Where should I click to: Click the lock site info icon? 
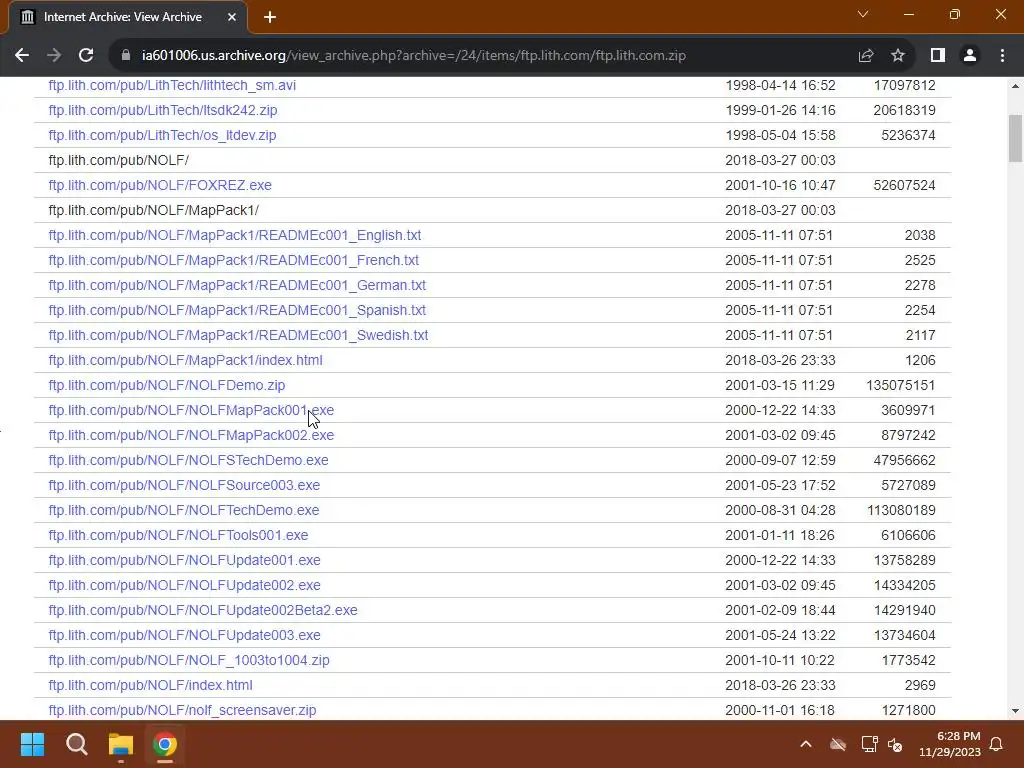126,56
